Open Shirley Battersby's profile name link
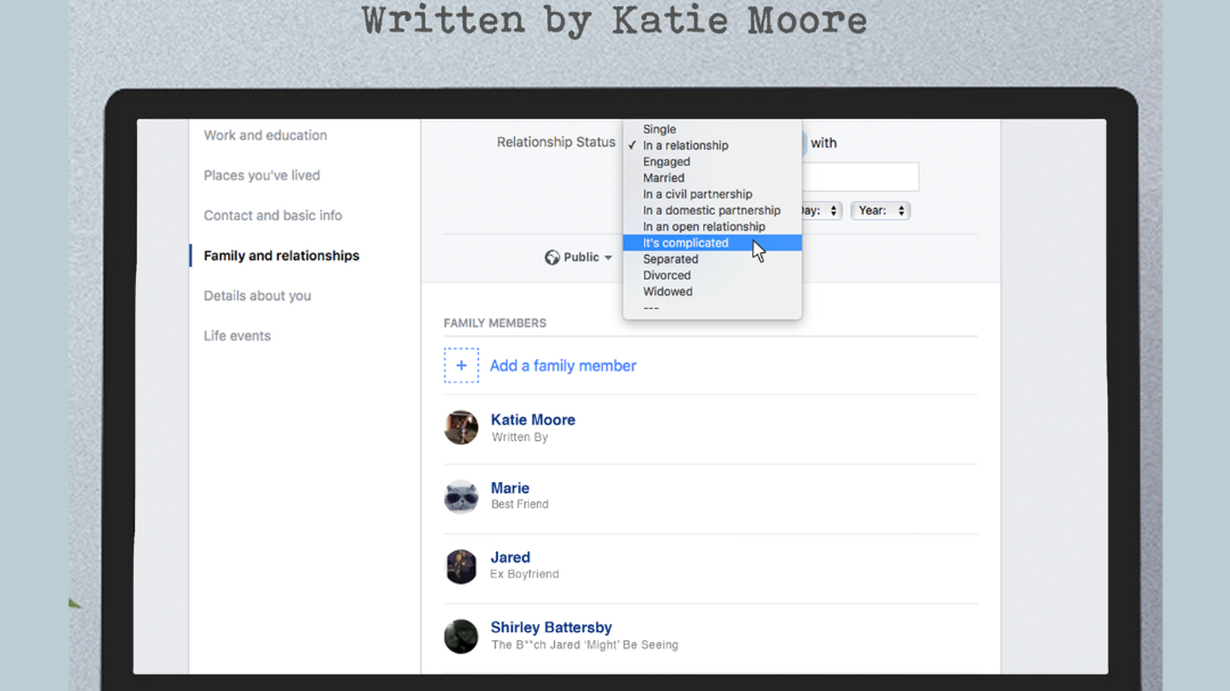This screenshot has height=691, width=1230. click(x=551, y=628)
